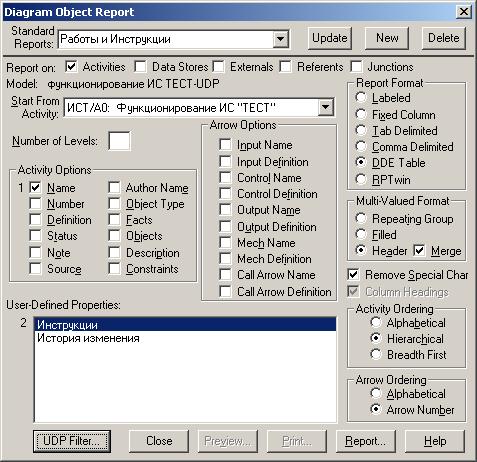Check the Constraints option
This screenshot has height=462, width=477.
click(114, 268)
